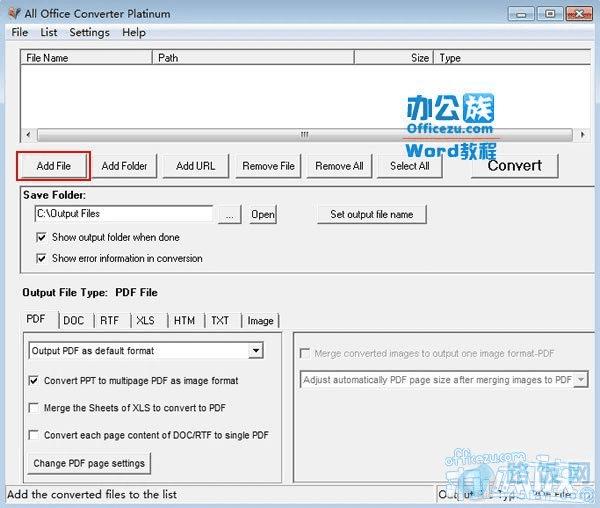Enable Merge the Sheets of XLS option
600x508 pixels.
click(34, 407)
